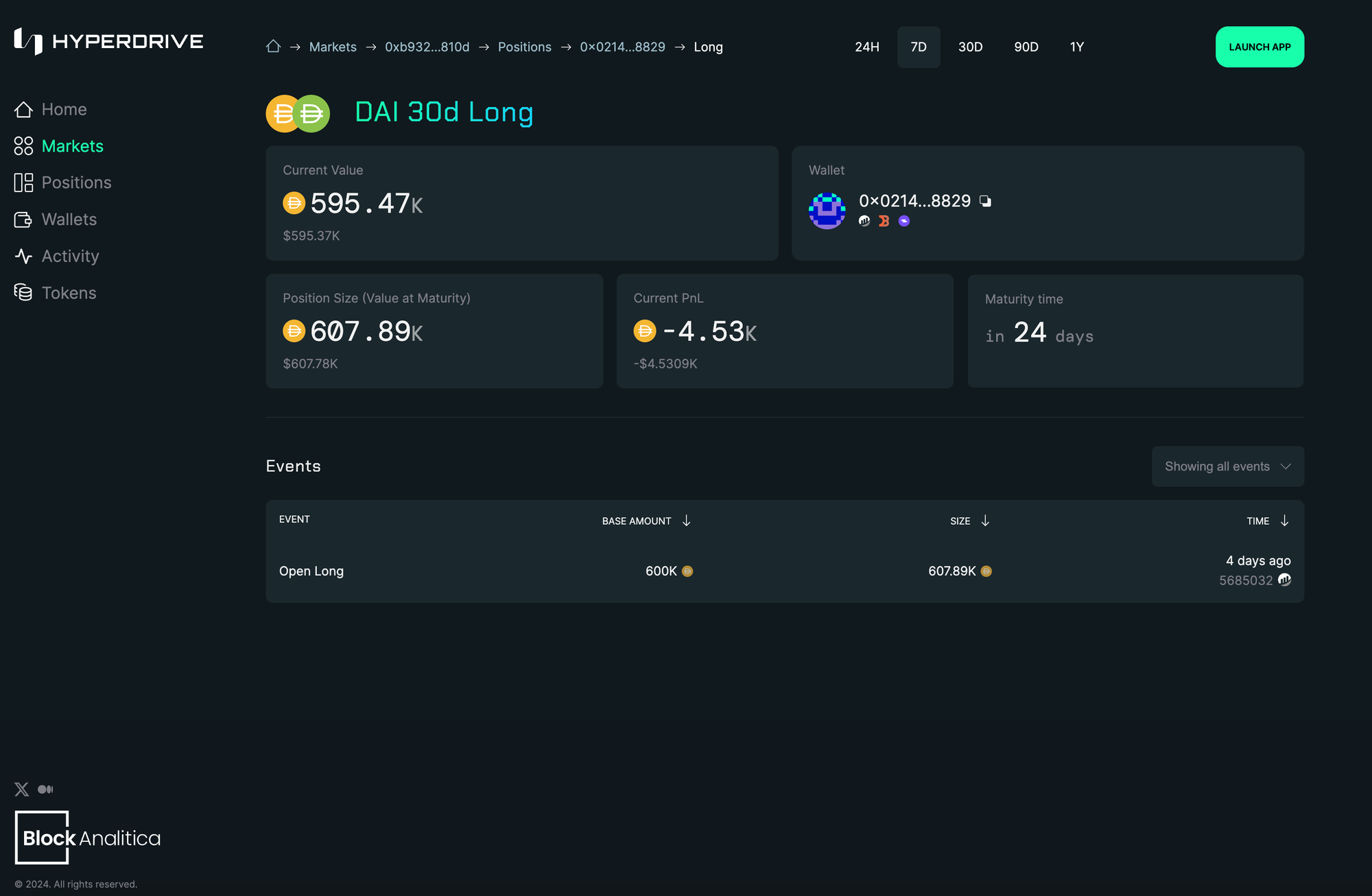Image resolution: width=1372 pixels, height=896 pixels.
Task: Open the Medium social link icon
Action: click(x=45, y=789)
